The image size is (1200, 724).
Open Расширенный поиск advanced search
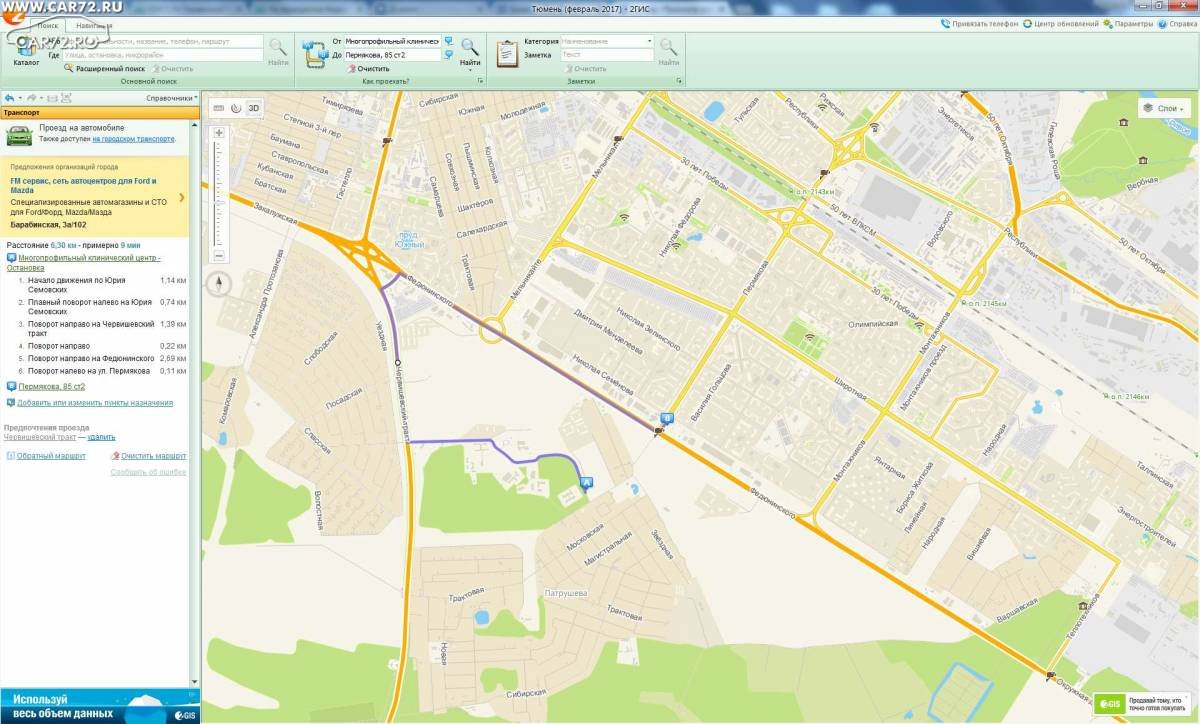(x=110, y=68)
